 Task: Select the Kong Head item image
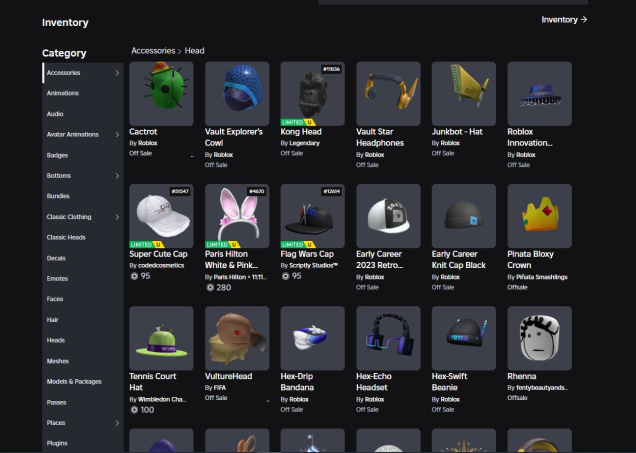[312, 93]
